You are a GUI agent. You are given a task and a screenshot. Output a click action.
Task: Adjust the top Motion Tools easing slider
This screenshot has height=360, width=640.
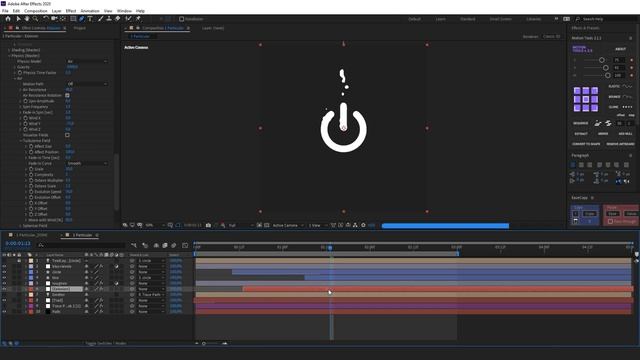pyautogui.click(x=602, y=60)
